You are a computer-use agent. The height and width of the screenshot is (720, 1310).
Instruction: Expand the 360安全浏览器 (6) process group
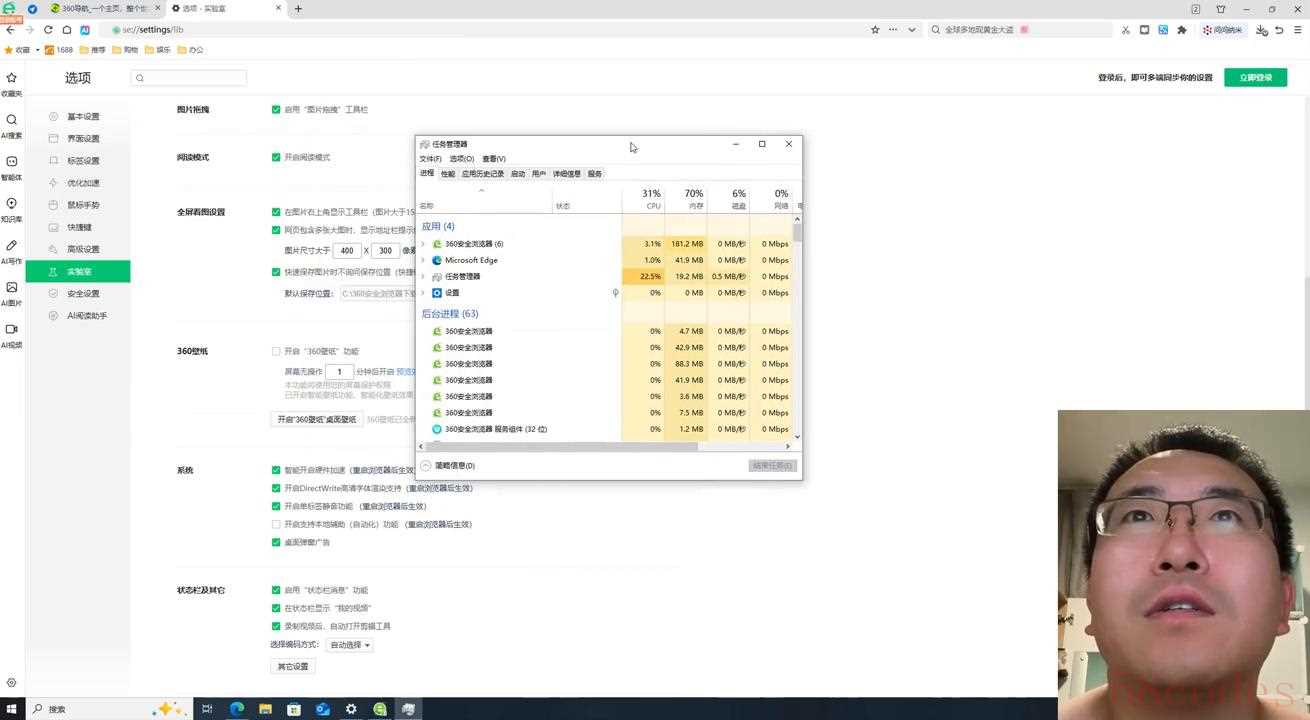click(423, 244)
